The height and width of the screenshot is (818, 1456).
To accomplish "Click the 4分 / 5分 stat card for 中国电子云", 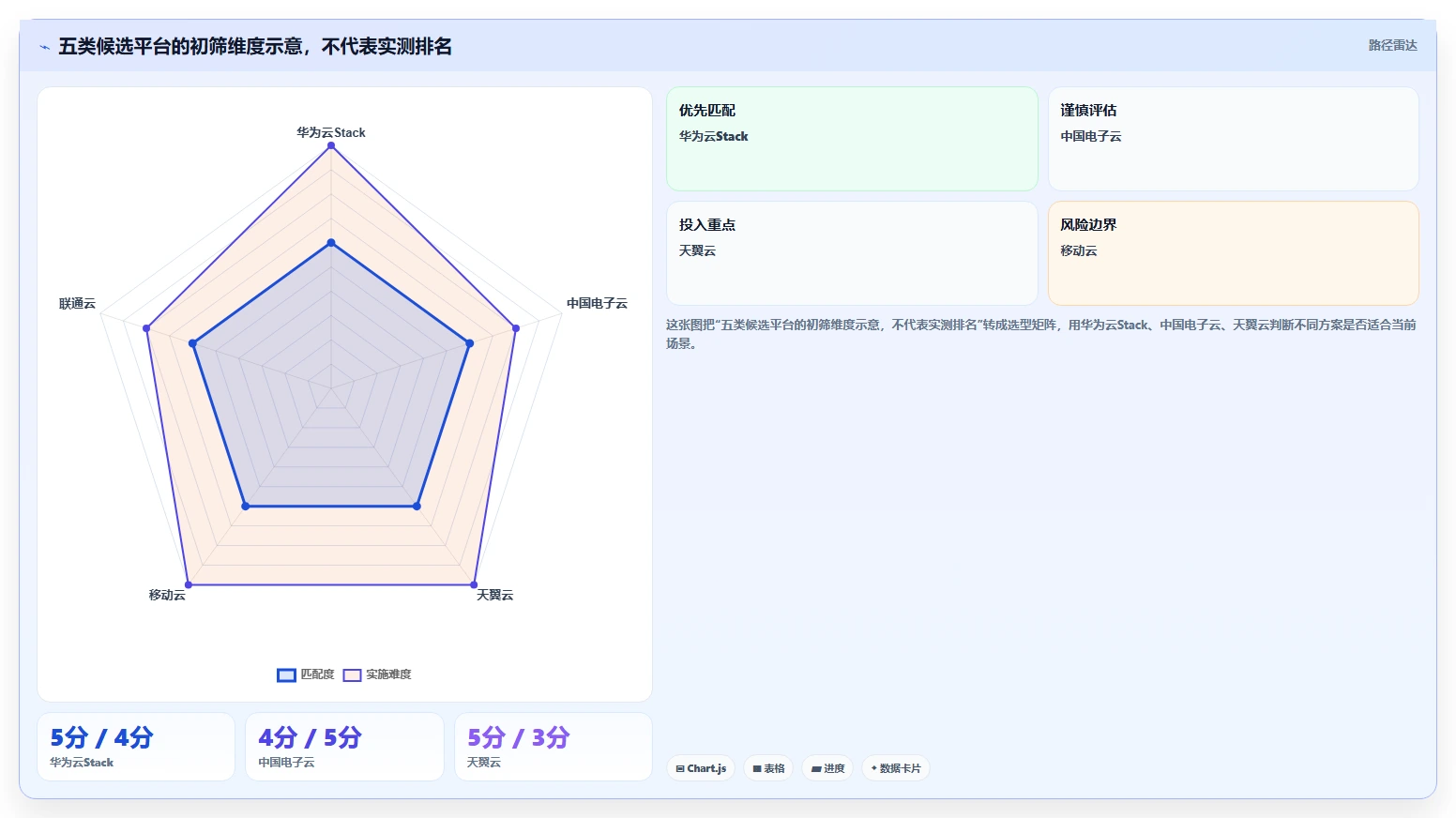I will [x=344, y=747].
